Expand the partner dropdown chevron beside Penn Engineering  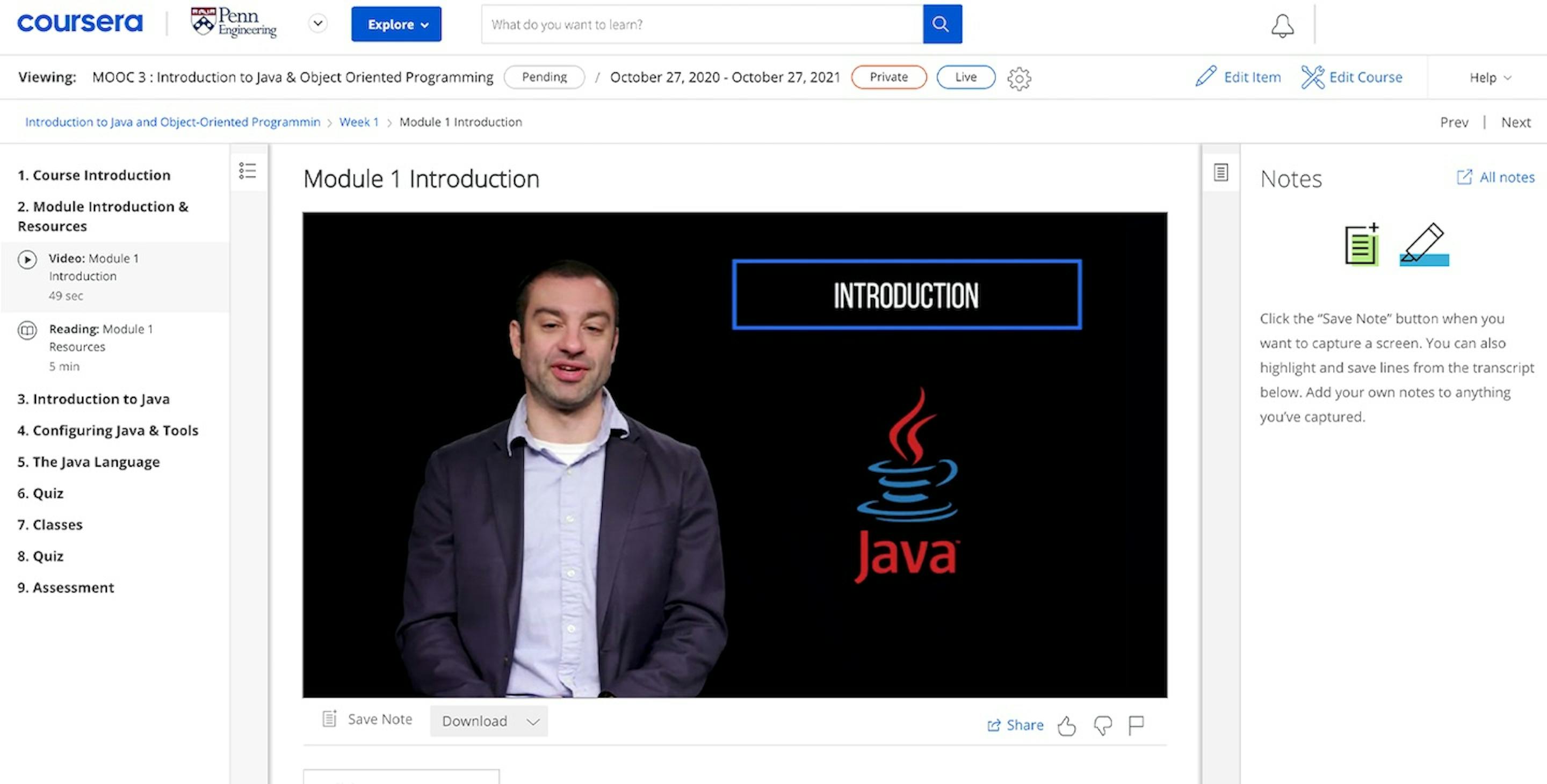pyautogui.click(x=317, y=24)
